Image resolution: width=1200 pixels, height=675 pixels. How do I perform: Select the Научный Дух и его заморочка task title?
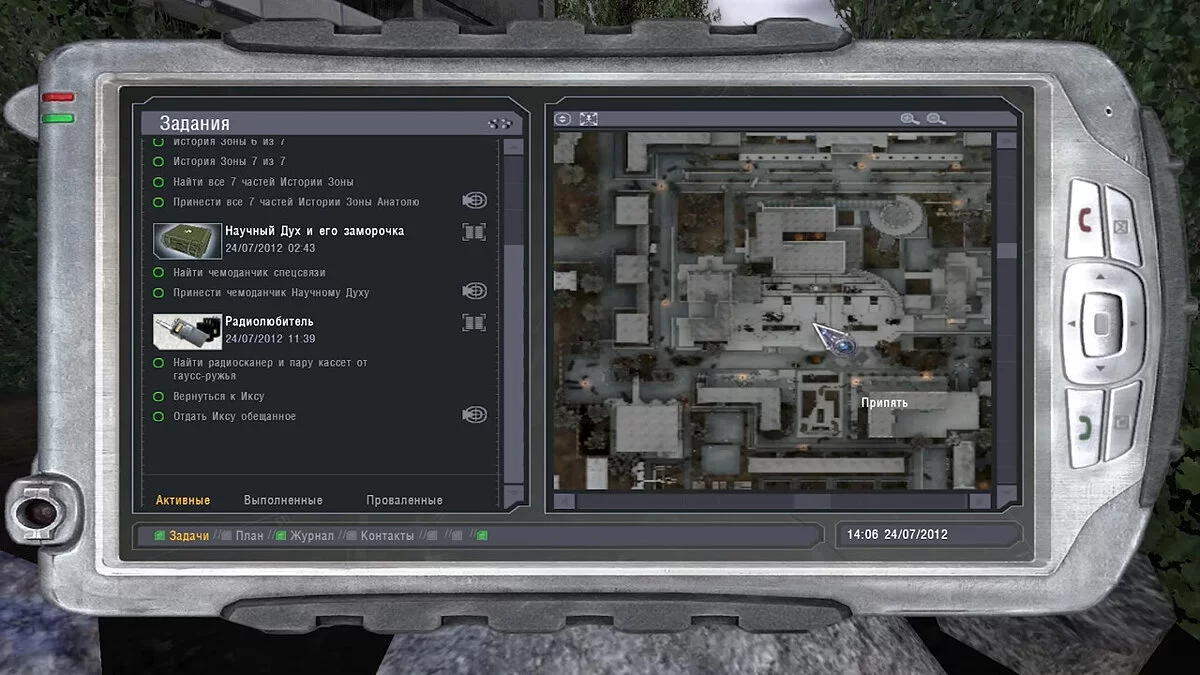tap(314, 231)
